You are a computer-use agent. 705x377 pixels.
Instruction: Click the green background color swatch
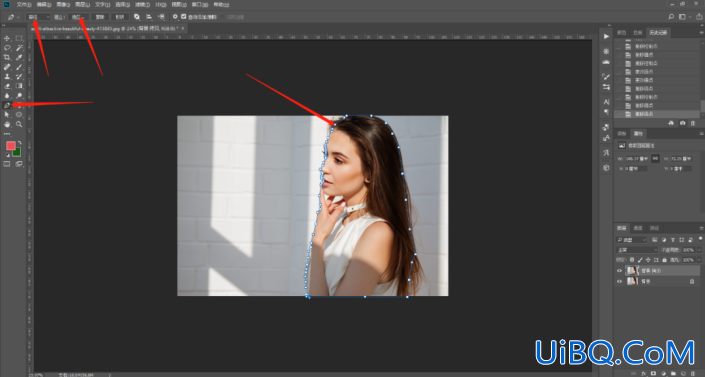pyautogui.click(x=17, y=153)
